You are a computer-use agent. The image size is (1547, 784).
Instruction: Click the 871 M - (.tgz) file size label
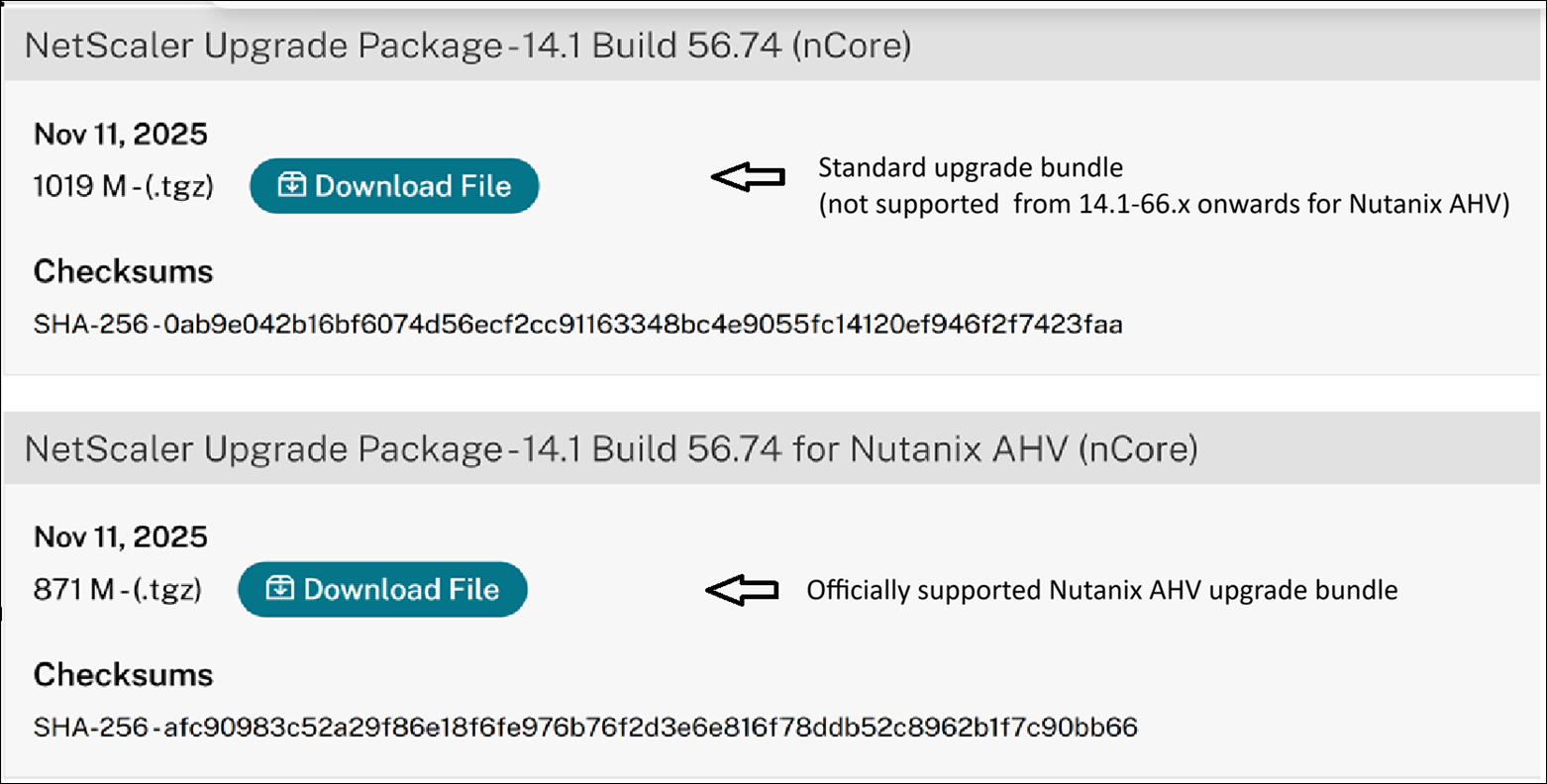coord(112,589)
